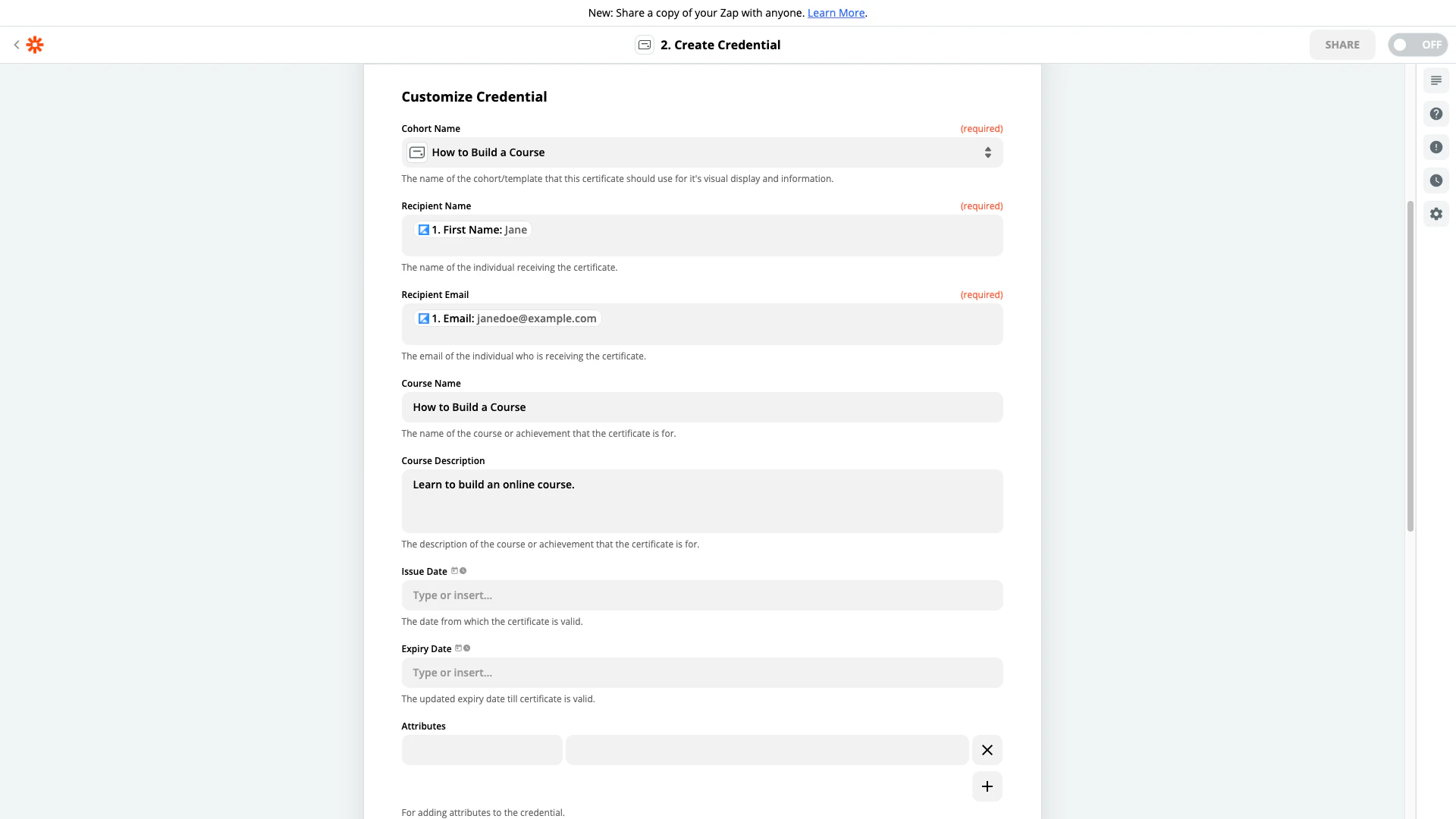
Task: Open the settings gear icon in the sidebar
Action: tap(1436, 214)
